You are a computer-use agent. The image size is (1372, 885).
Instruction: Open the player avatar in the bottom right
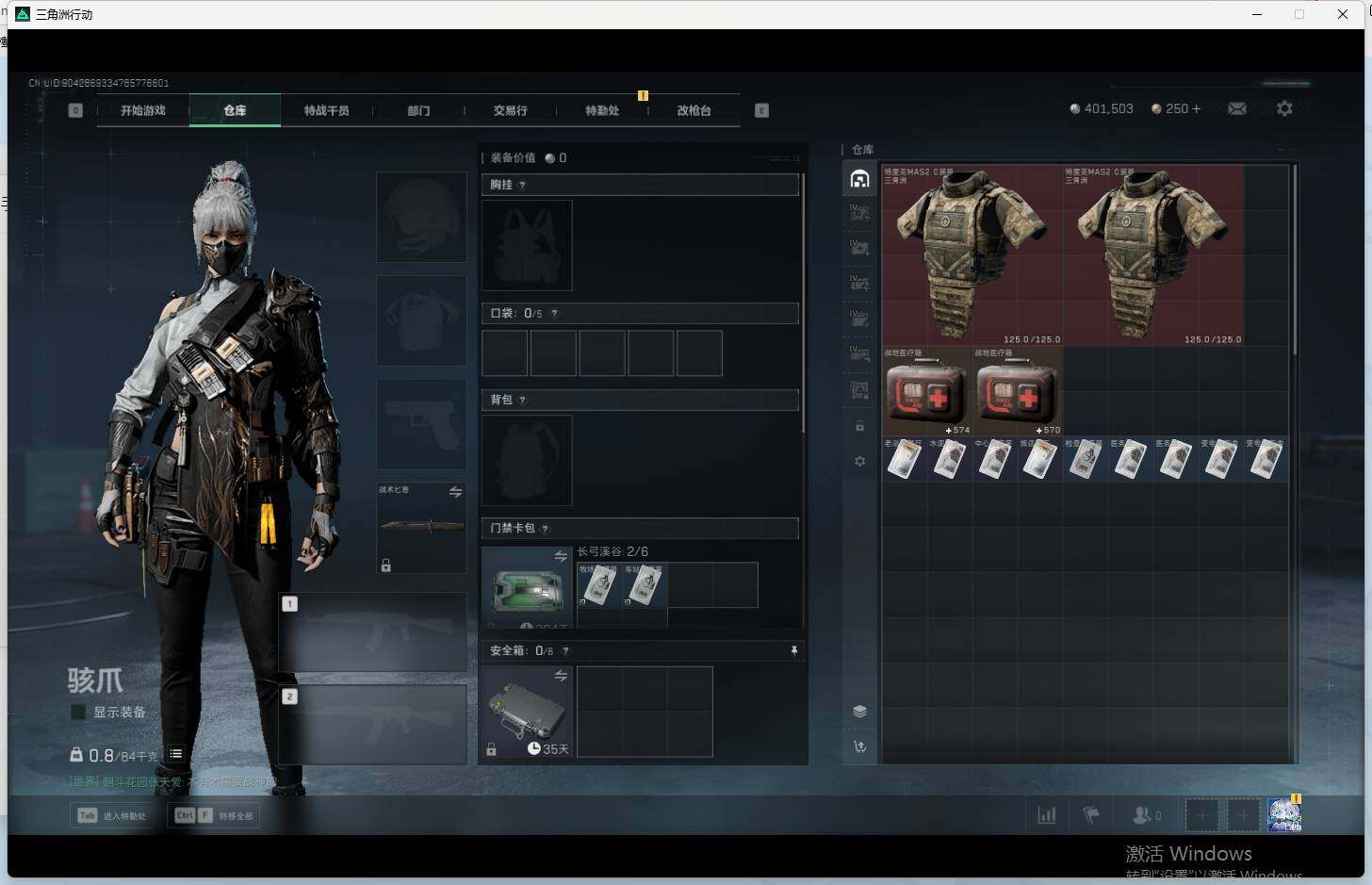tap(1284, 815)
